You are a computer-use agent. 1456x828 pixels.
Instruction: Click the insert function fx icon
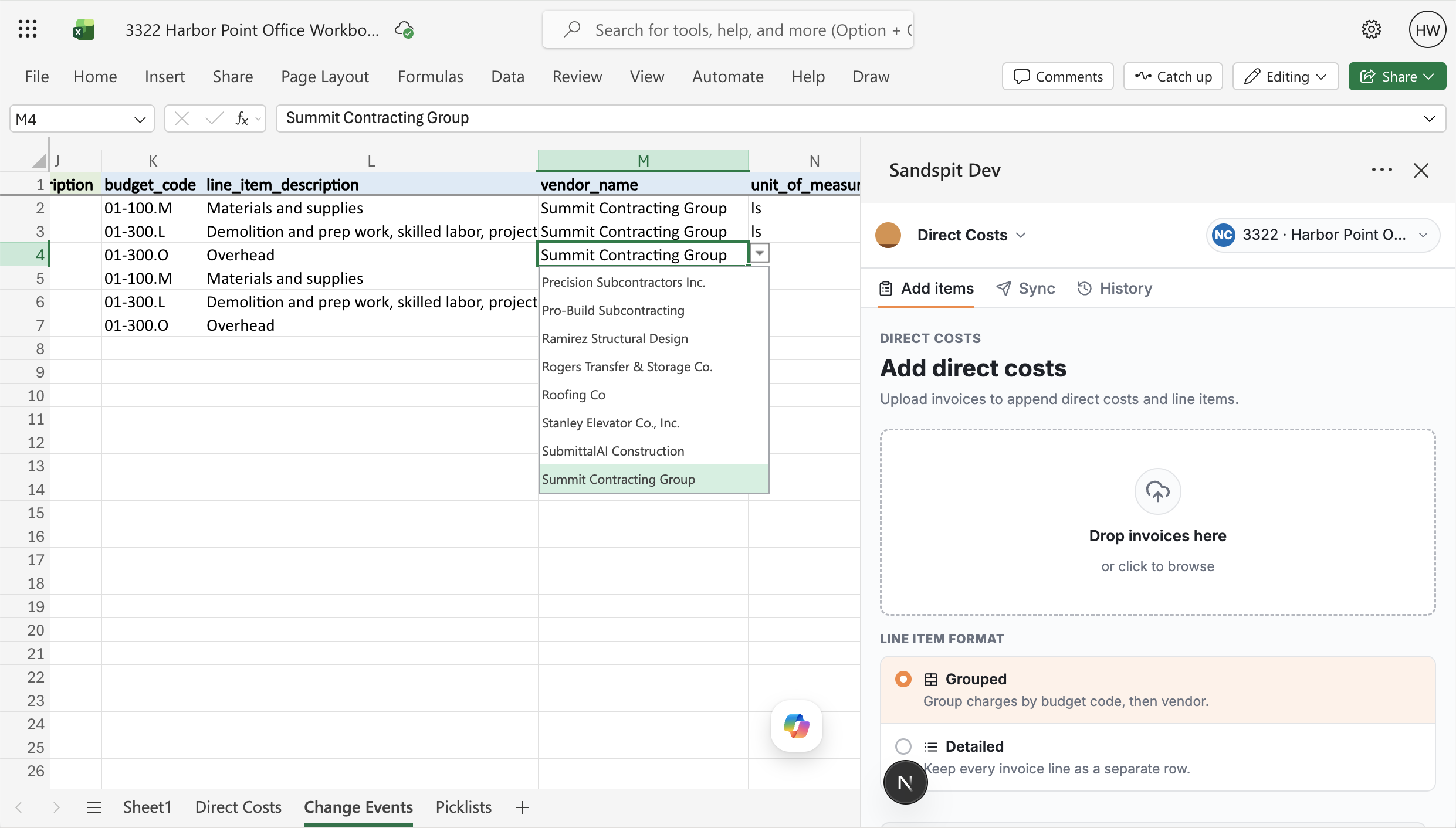(241, 119)
